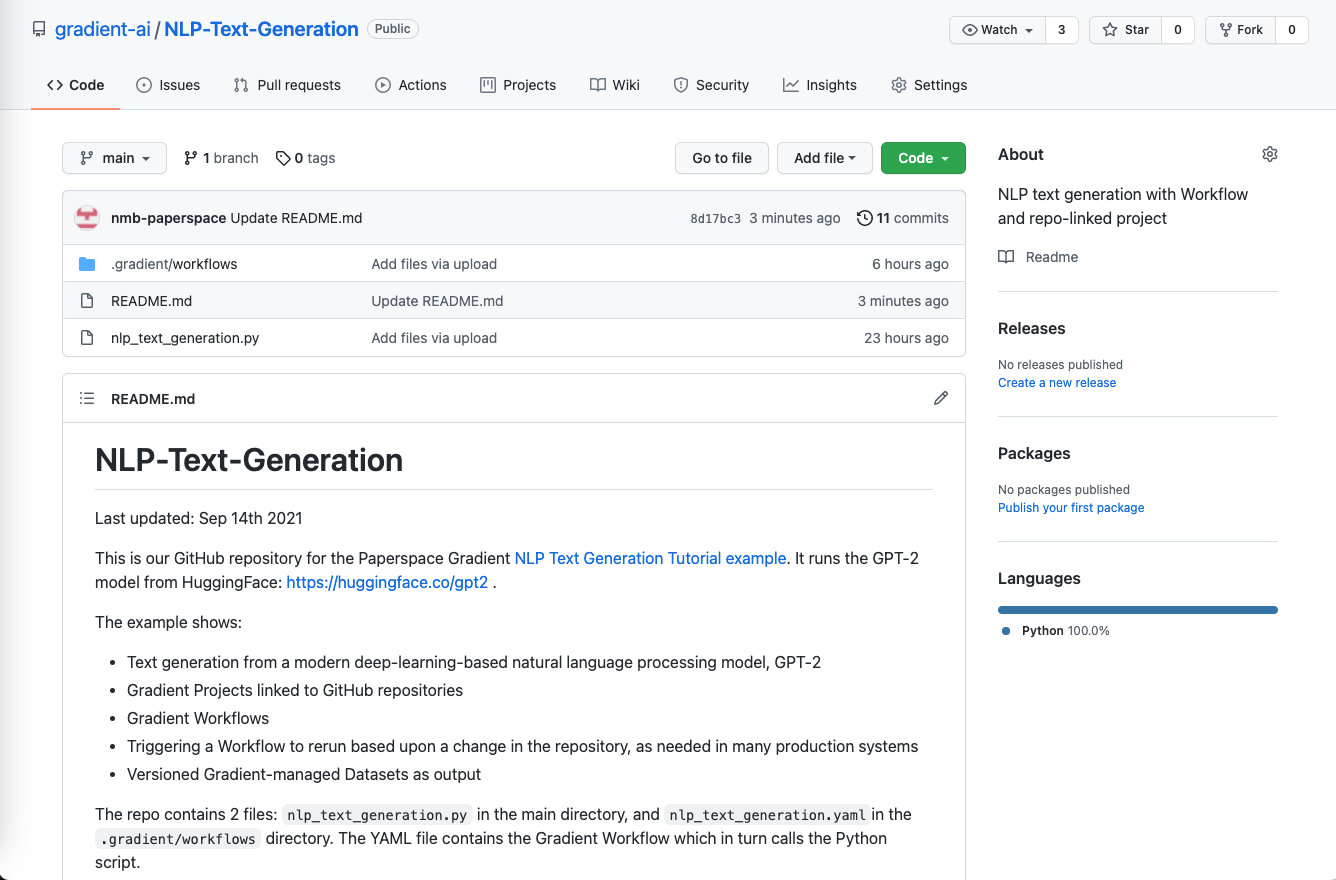Fork this repository
The image size is (1336, 880).
pos(1241,30)
